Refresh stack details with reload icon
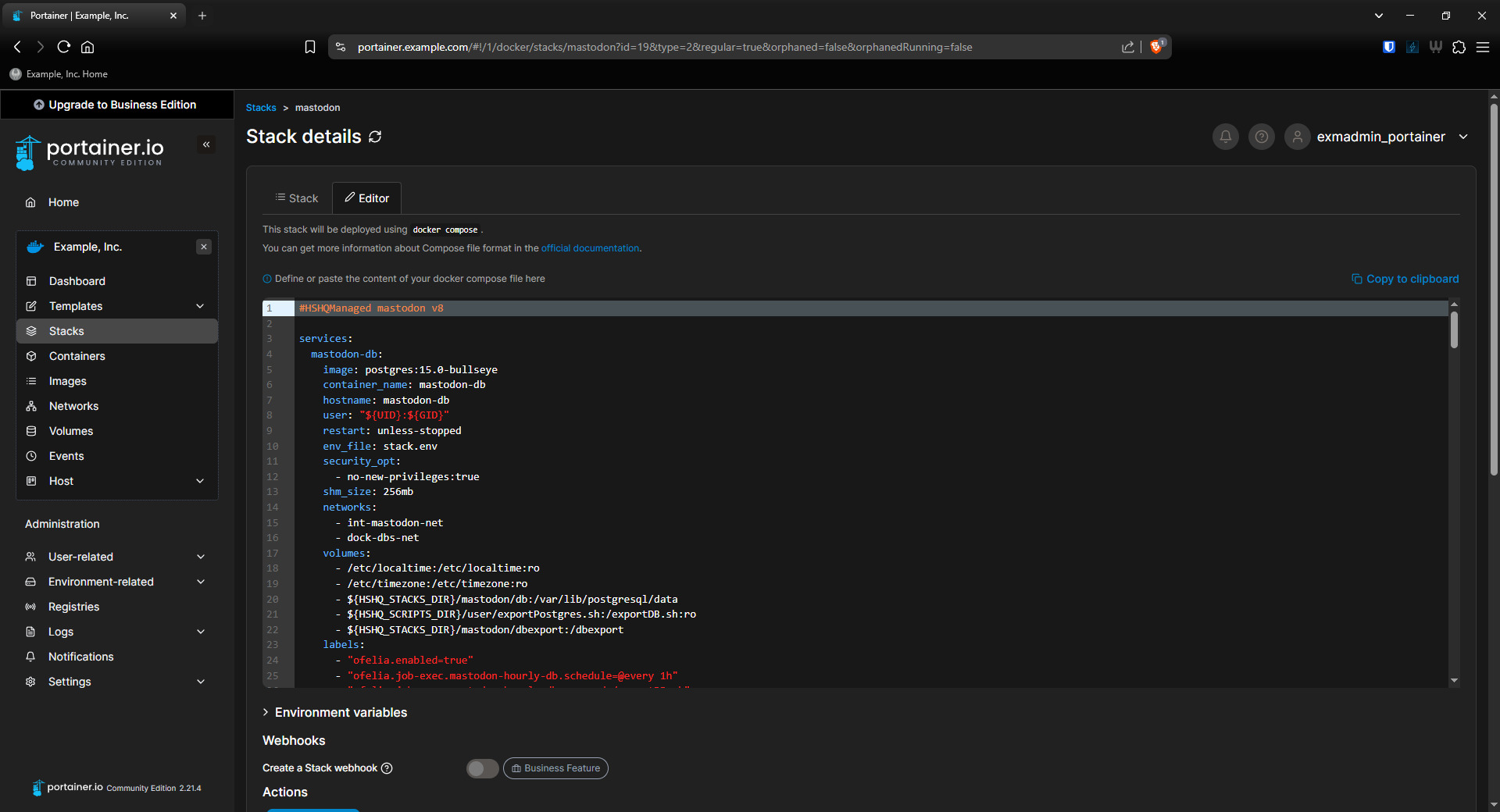The height and width of the screenshot is (812, 1500). coord(375,137)
